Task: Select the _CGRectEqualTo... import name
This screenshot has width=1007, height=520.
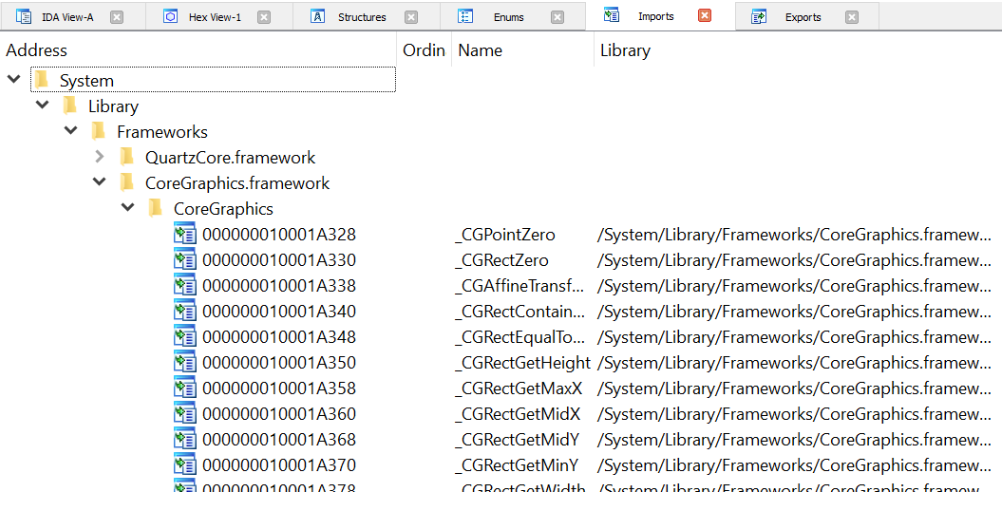Action: coord(520,337)
